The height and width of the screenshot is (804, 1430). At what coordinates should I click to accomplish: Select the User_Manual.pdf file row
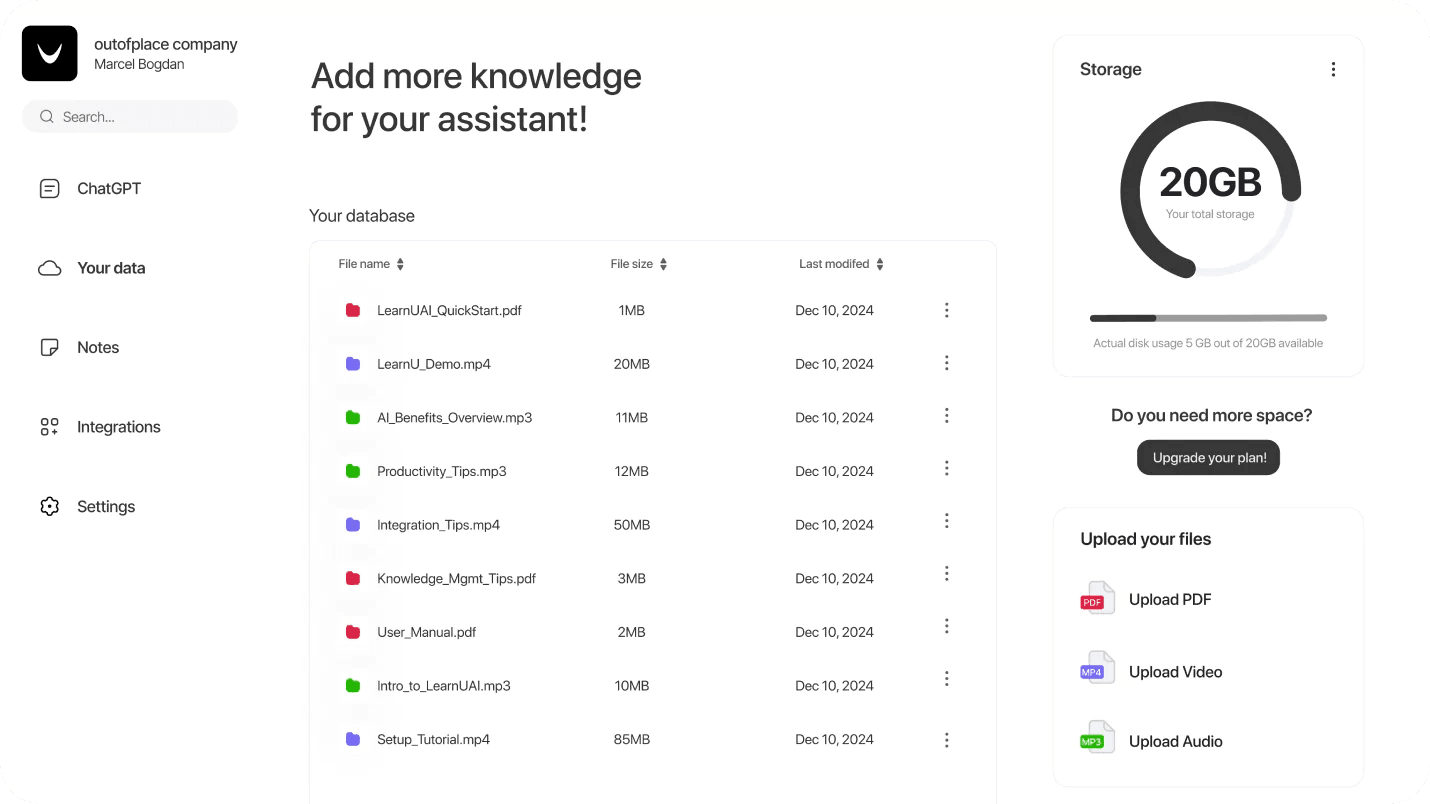click(x=652, y=632)
